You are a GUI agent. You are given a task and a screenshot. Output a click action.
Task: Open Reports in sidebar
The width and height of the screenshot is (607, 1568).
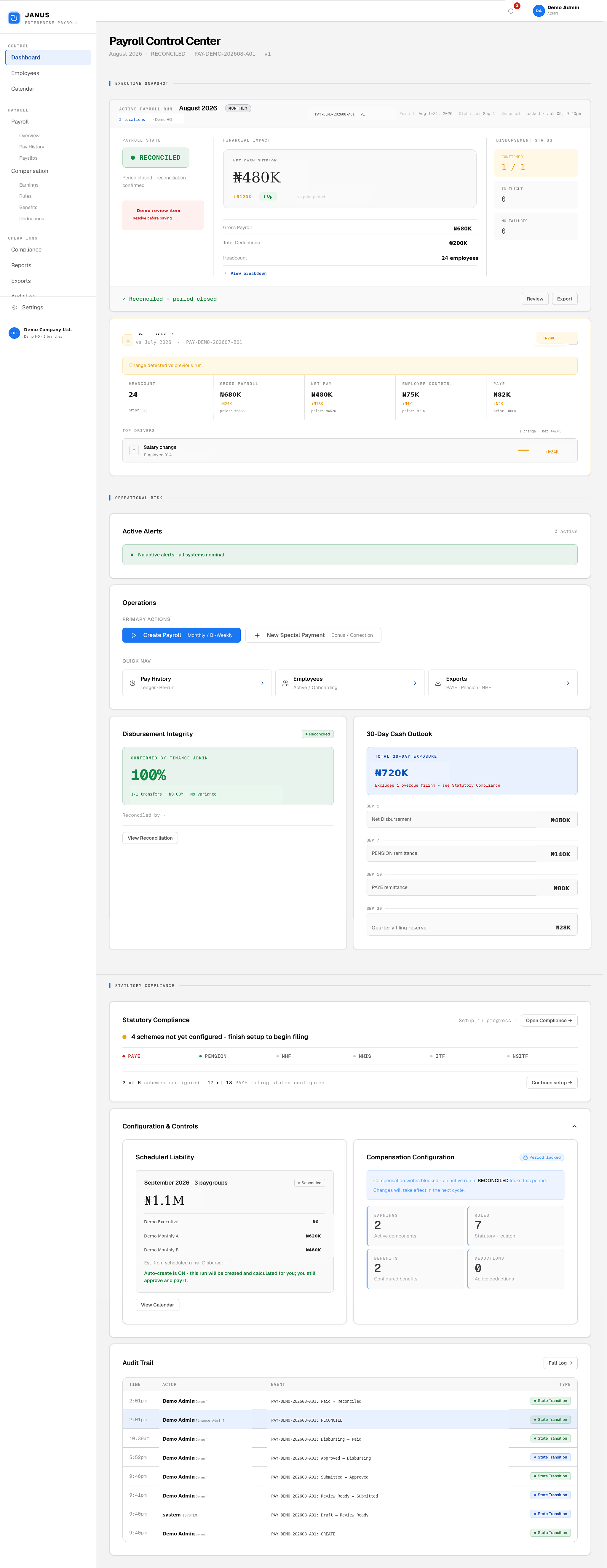(48, 265)
